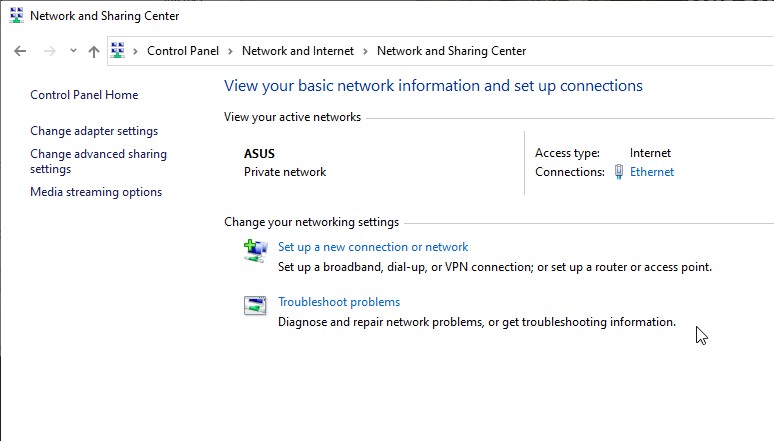
Task: Open Media streaming options
Action: [96, 192]
